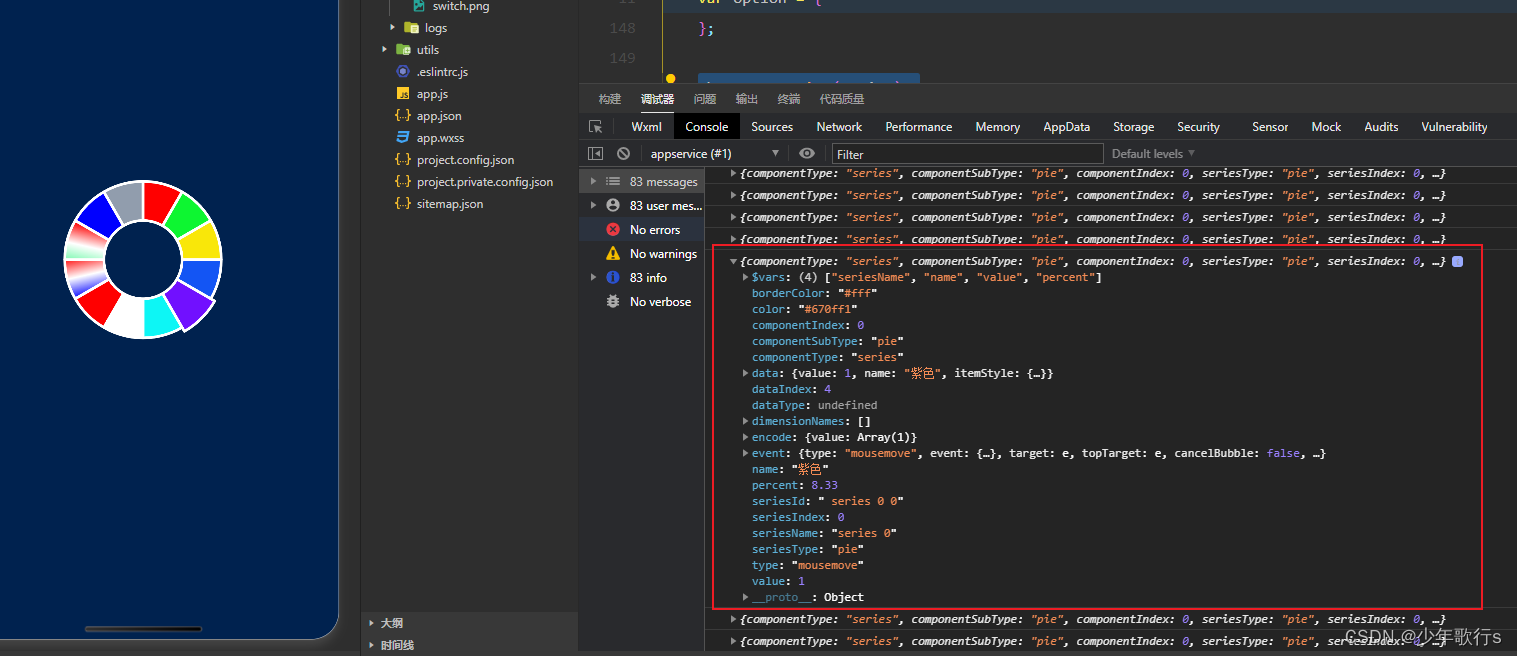Open the 代码质量 panel tab

point(842,99)
